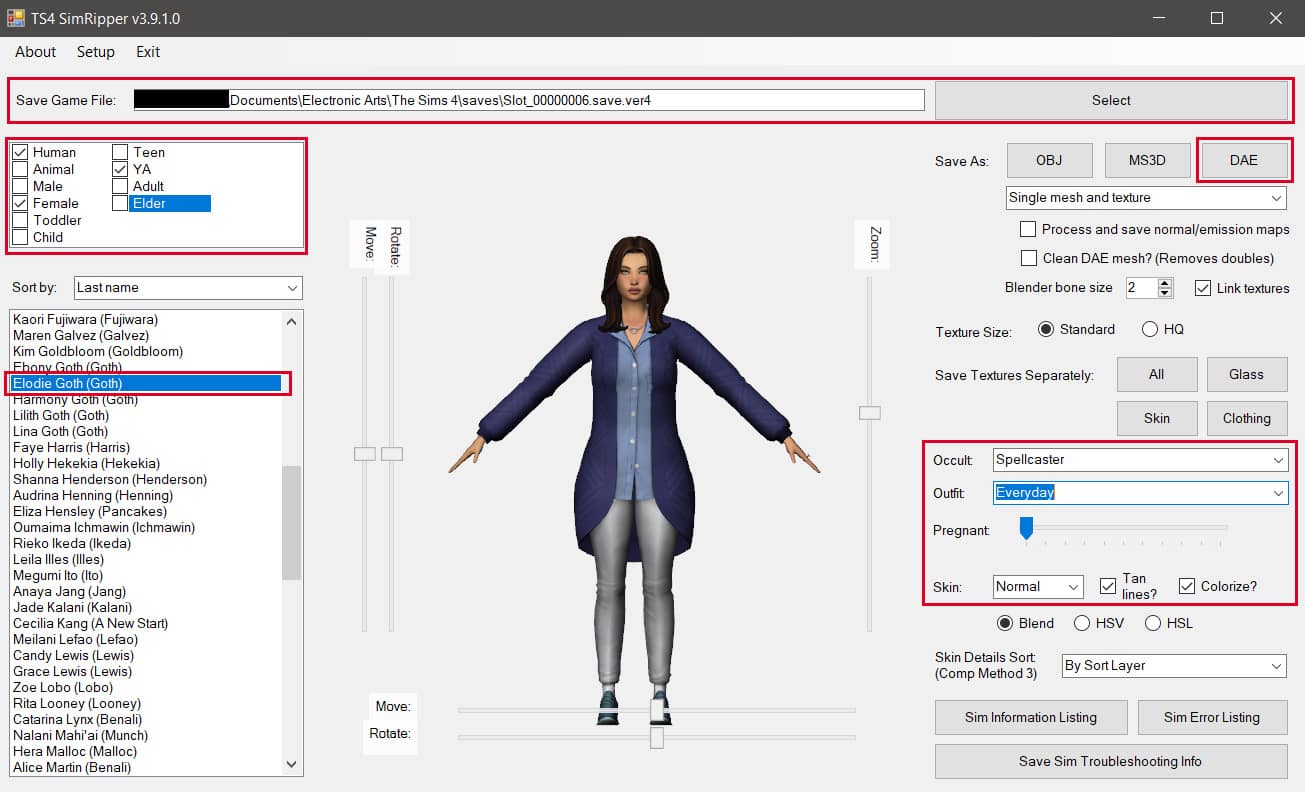Screen dimensions: 1305x792
Task: Open the Setup menu
Action: (x=96, y=52)
